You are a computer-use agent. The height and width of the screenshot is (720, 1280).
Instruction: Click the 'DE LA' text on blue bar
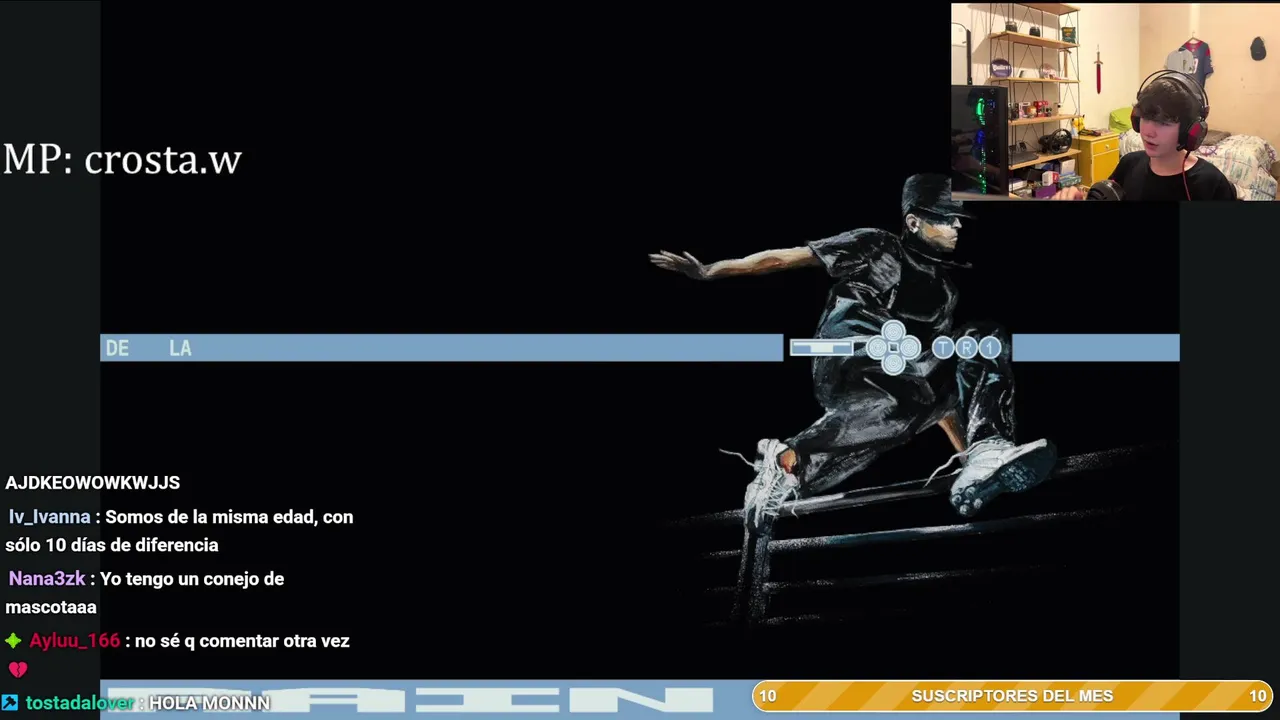point(148,348)
